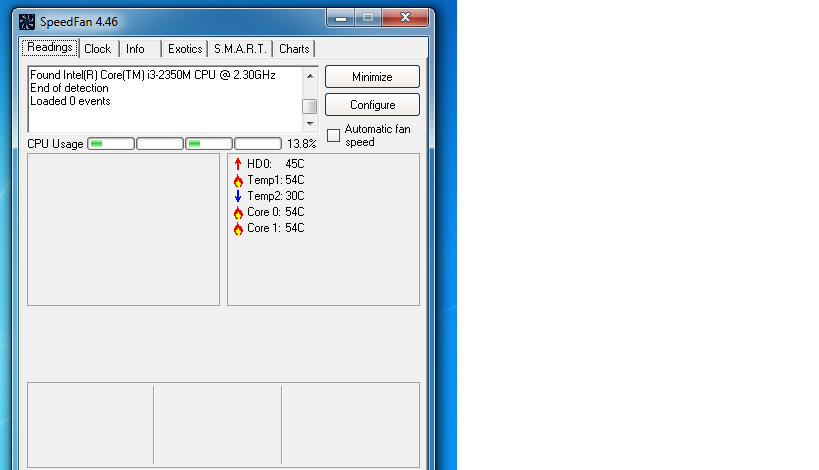Image resolution: width=819 pixels, height=470 pixels.
Task: Switch to the Readings tab
Action: 50,48
